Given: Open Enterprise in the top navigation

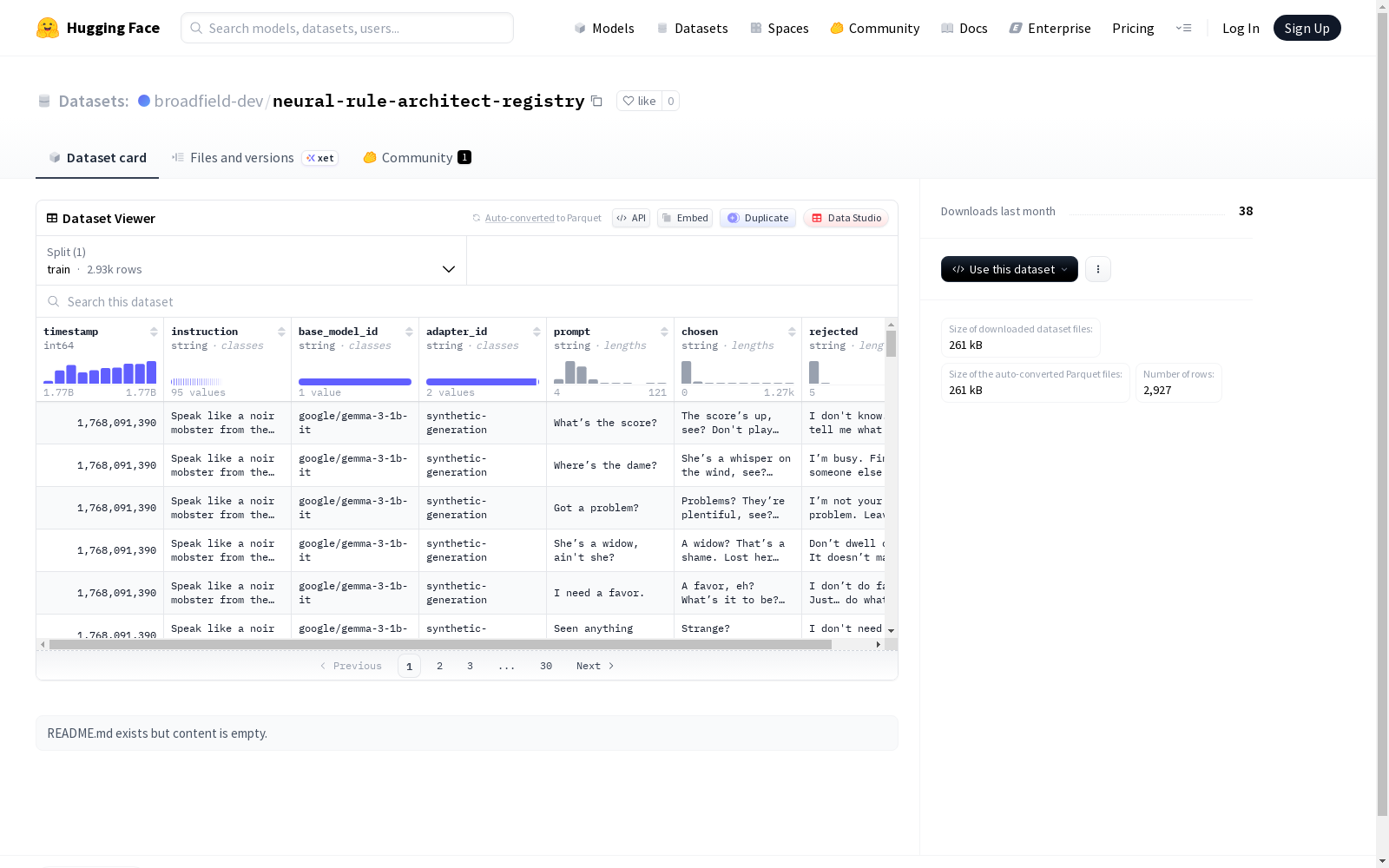Looking at the screenshot, I should tap(1050, 28).
